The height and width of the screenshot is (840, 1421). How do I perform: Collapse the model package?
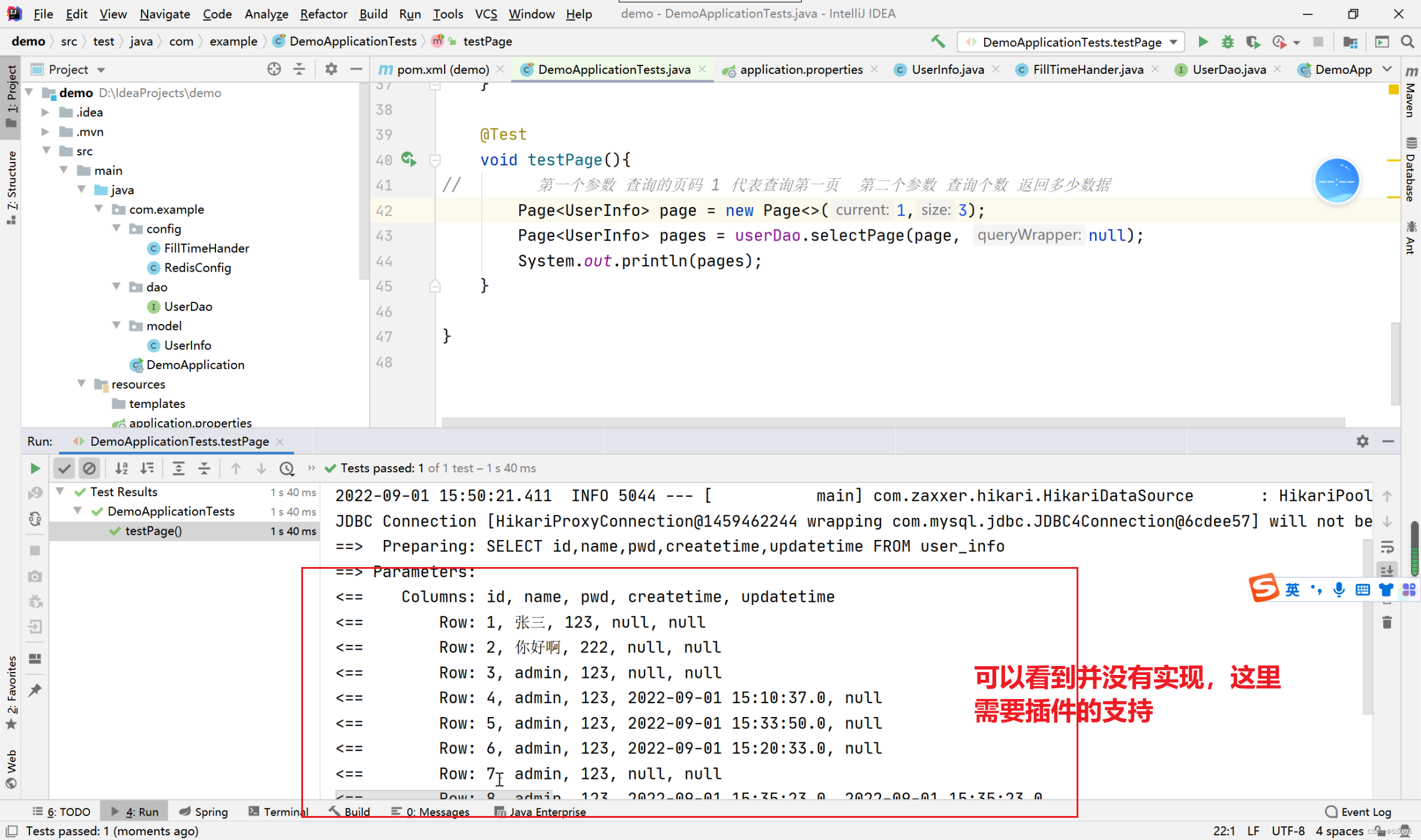pos(116,326)
